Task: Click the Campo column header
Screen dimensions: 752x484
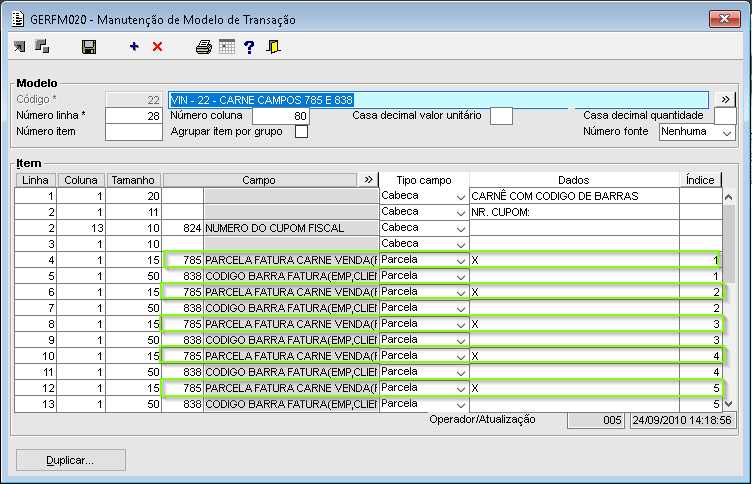Action: 259,180
